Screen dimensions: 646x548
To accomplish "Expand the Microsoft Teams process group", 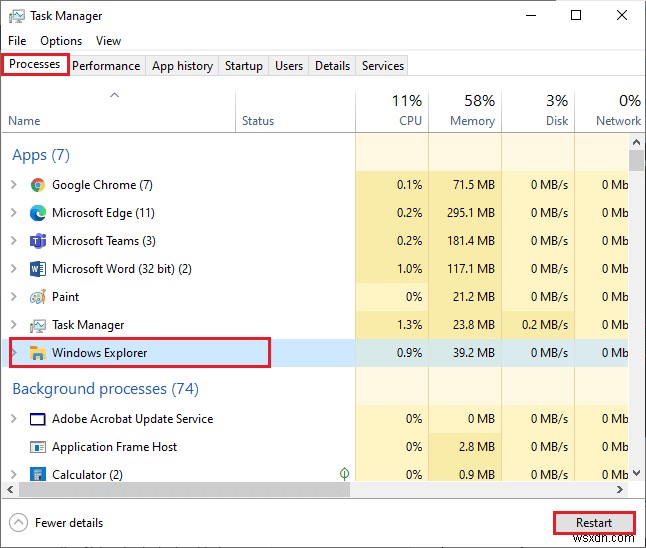I will click(x=13, y=241).
